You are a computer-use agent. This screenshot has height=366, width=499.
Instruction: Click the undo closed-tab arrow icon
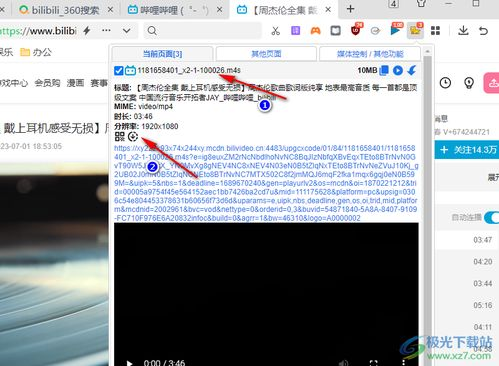[483, 31]
